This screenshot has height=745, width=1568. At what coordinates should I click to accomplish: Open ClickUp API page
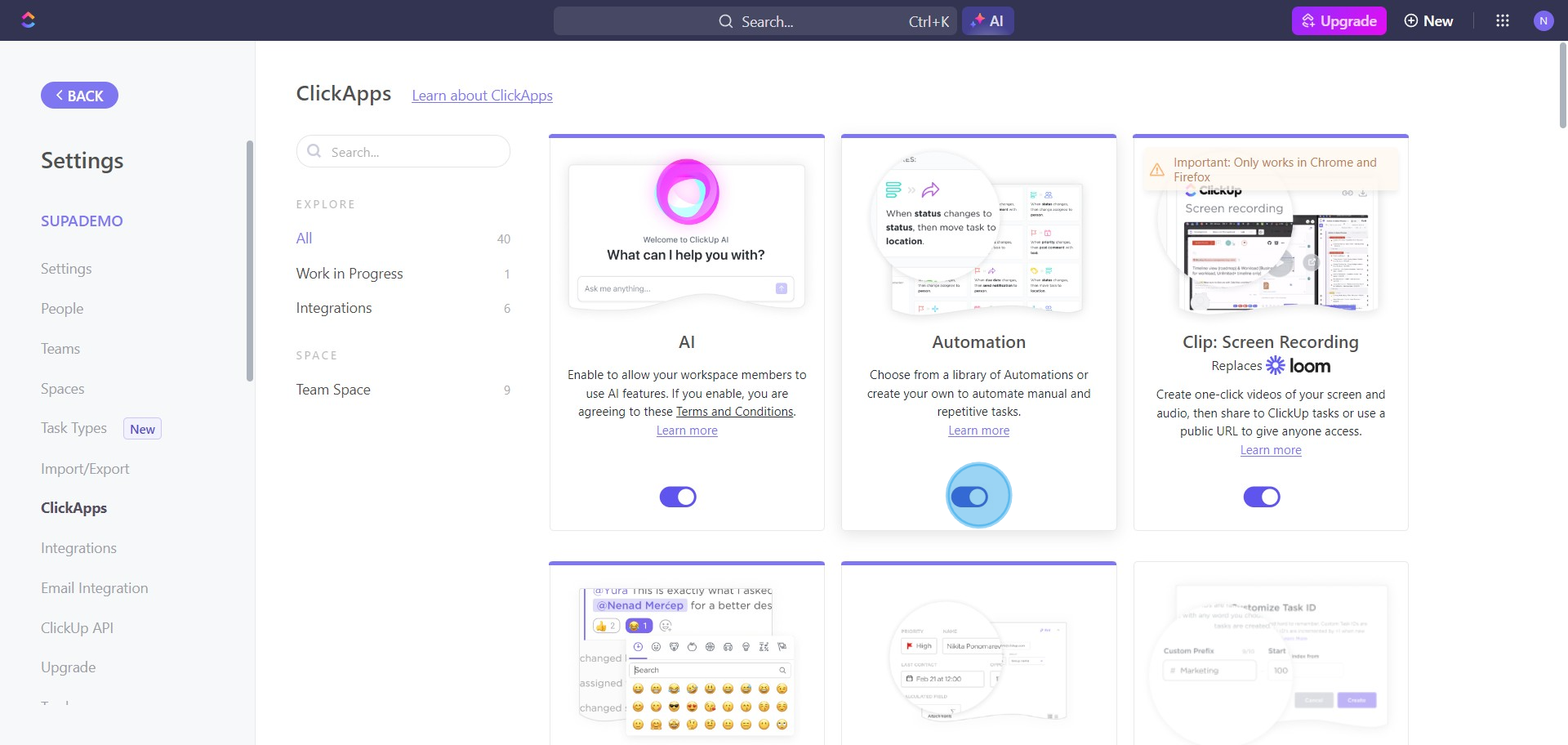point(77,628)
